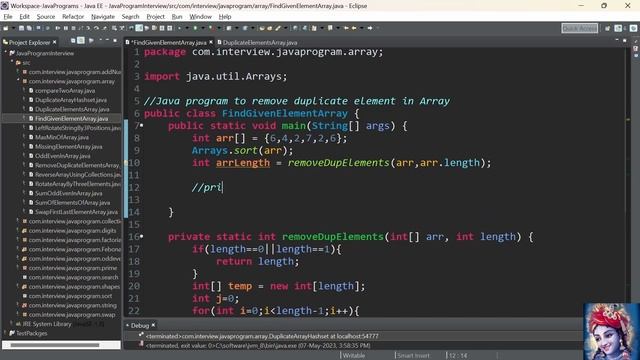This screenshot has height=360, width=640.
Task: Open the Navigate menu
Action: 103,17
